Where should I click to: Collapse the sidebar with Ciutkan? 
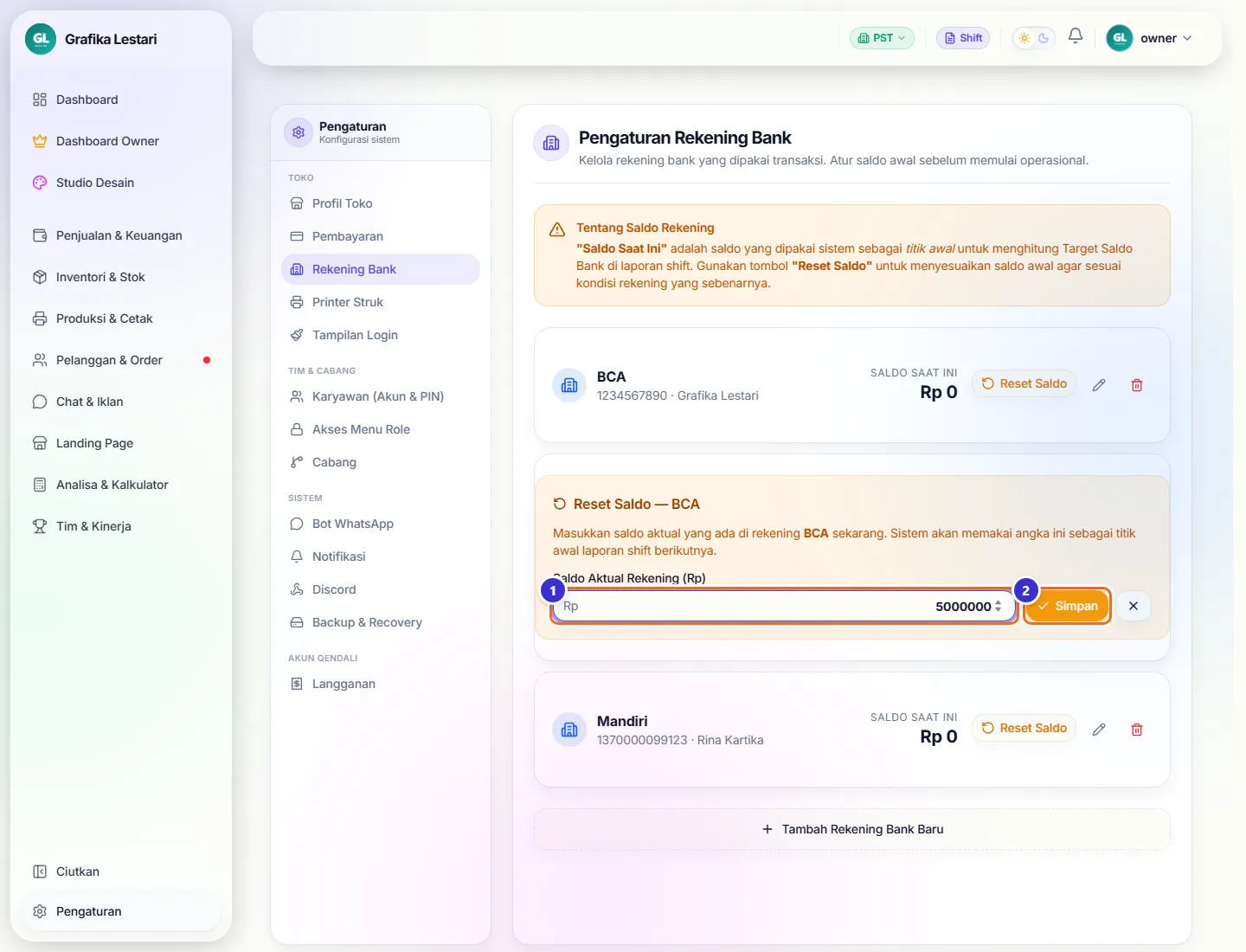tap(121, 872)
